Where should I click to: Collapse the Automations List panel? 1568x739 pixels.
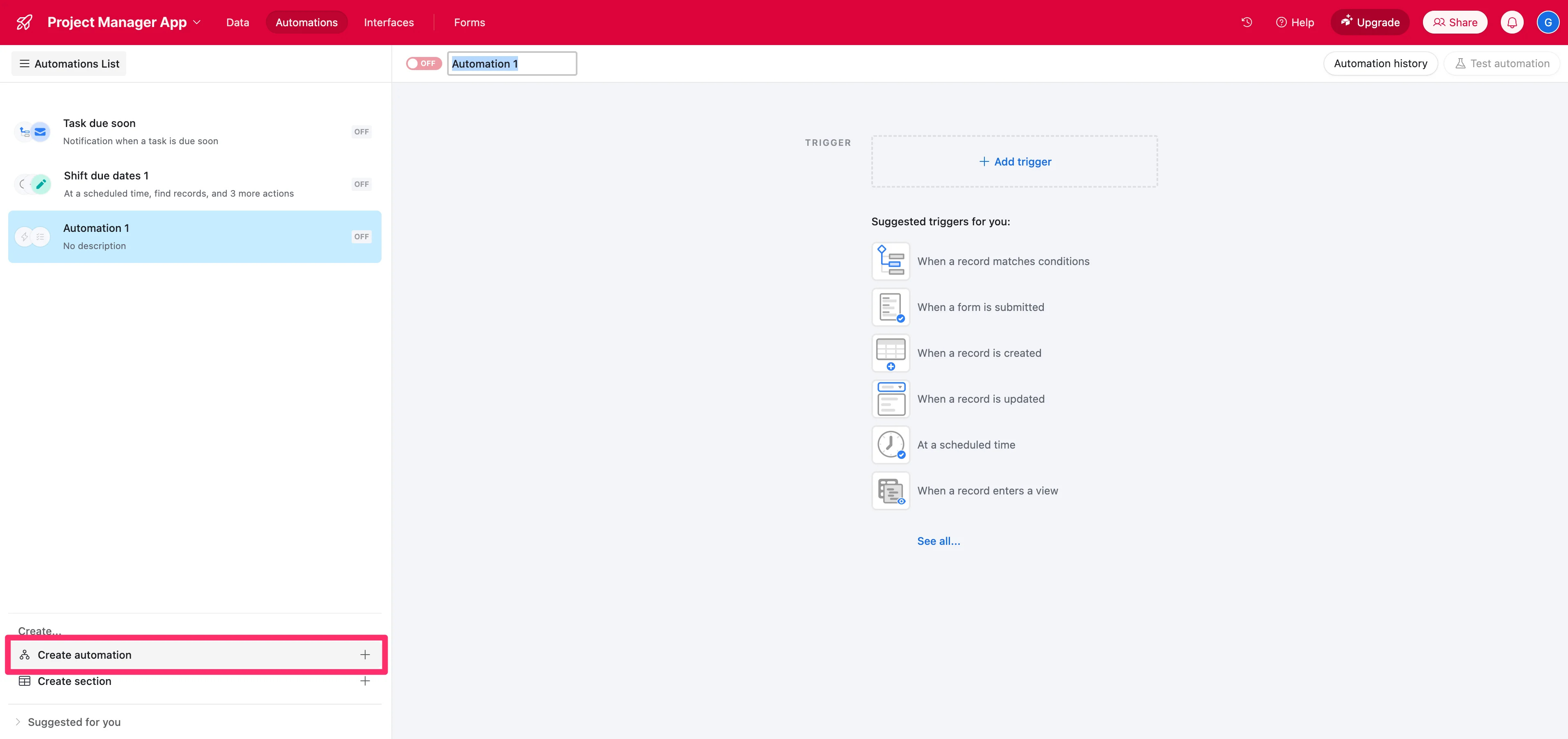(69, 64)
